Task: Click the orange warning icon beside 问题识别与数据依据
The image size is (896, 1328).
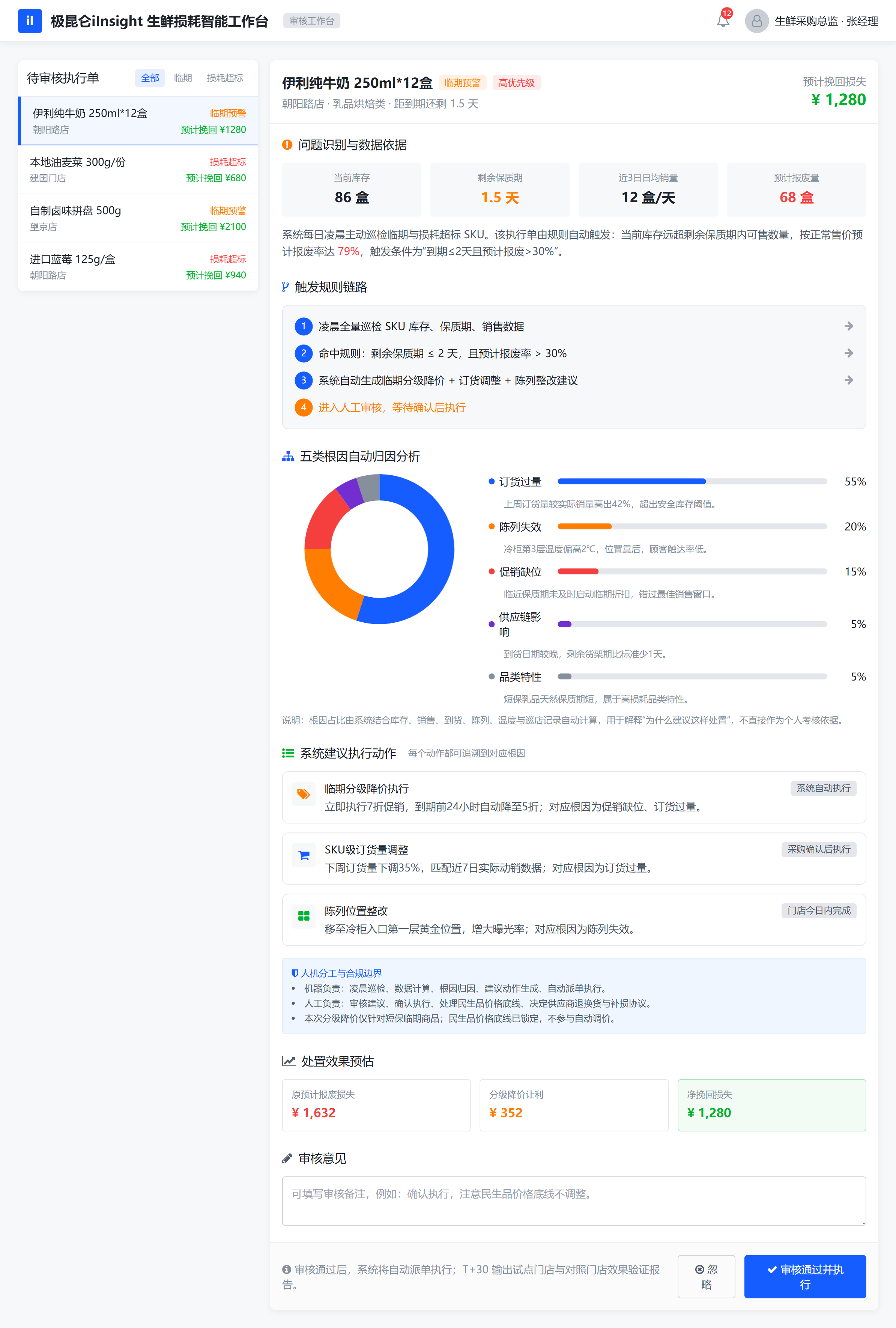Action: [x=287, y=145]
